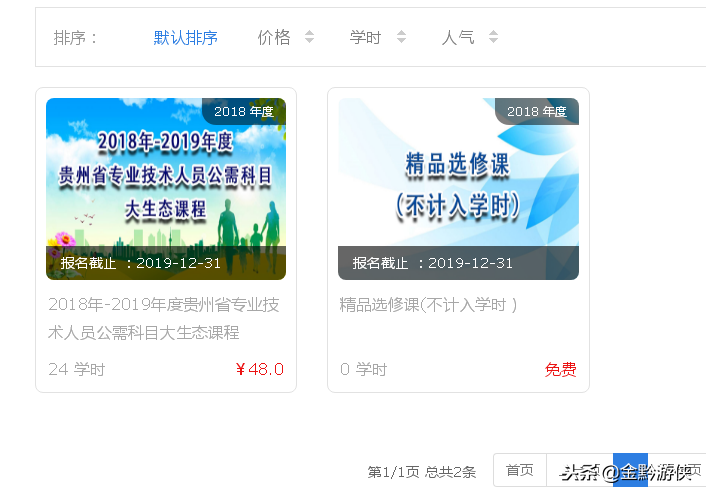The height and width of the screenshot is (496, 706).
Task: Select 默认排序 sorting option
Action: coord(186,37)
